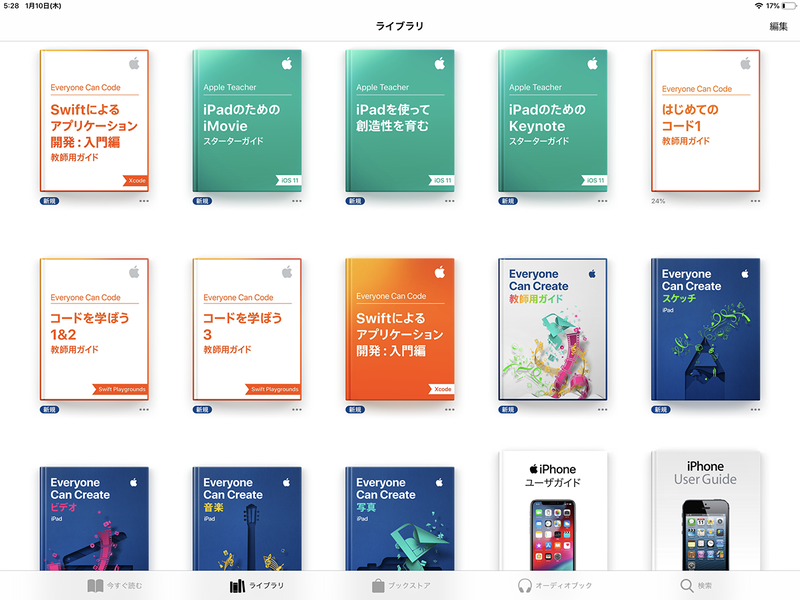800x600 pixels.
Task: Open more options under Keynote スターターガイド
Action: pyautogui.click(x=602, y=201)
